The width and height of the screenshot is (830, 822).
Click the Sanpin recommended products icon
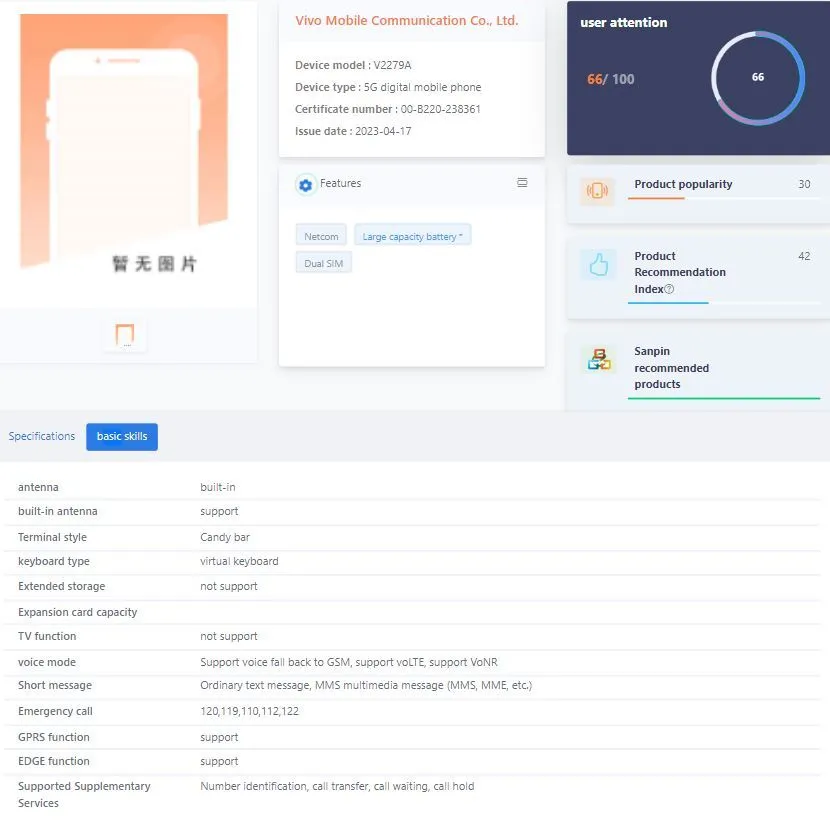(599, 360)
